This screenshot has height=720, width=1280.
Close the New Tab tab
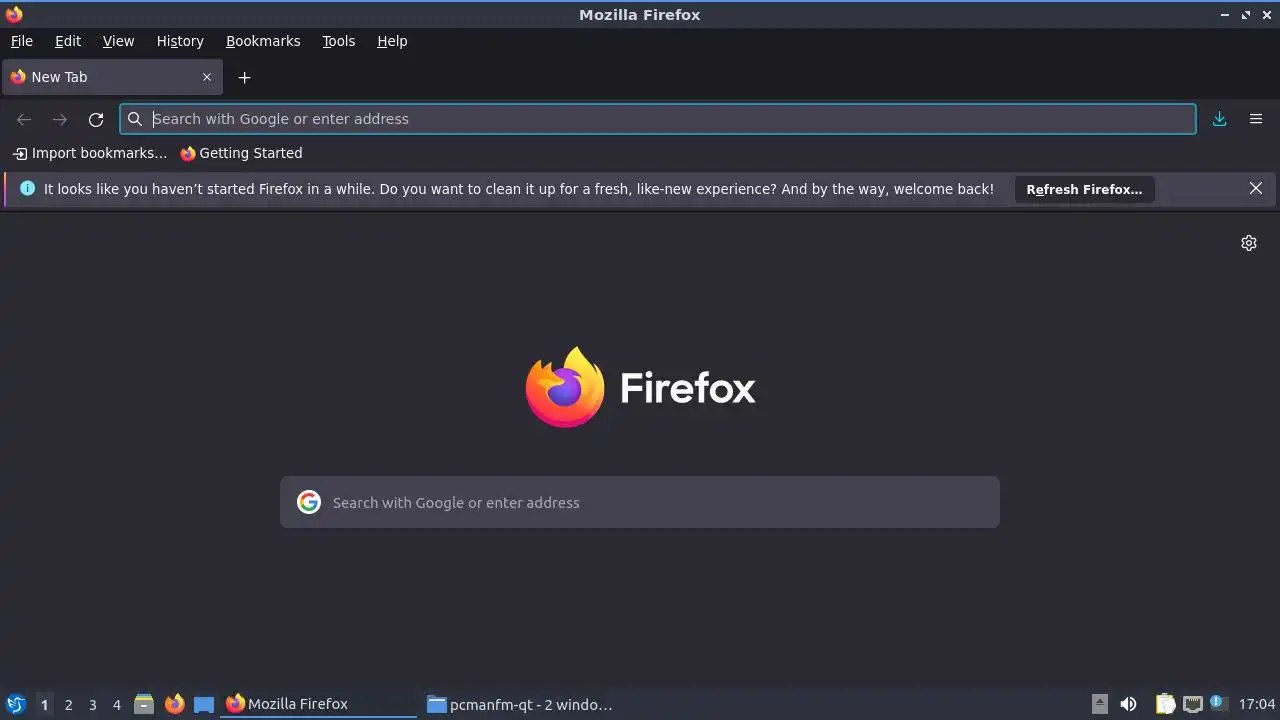pyautogui.click(x=207, y=77)
